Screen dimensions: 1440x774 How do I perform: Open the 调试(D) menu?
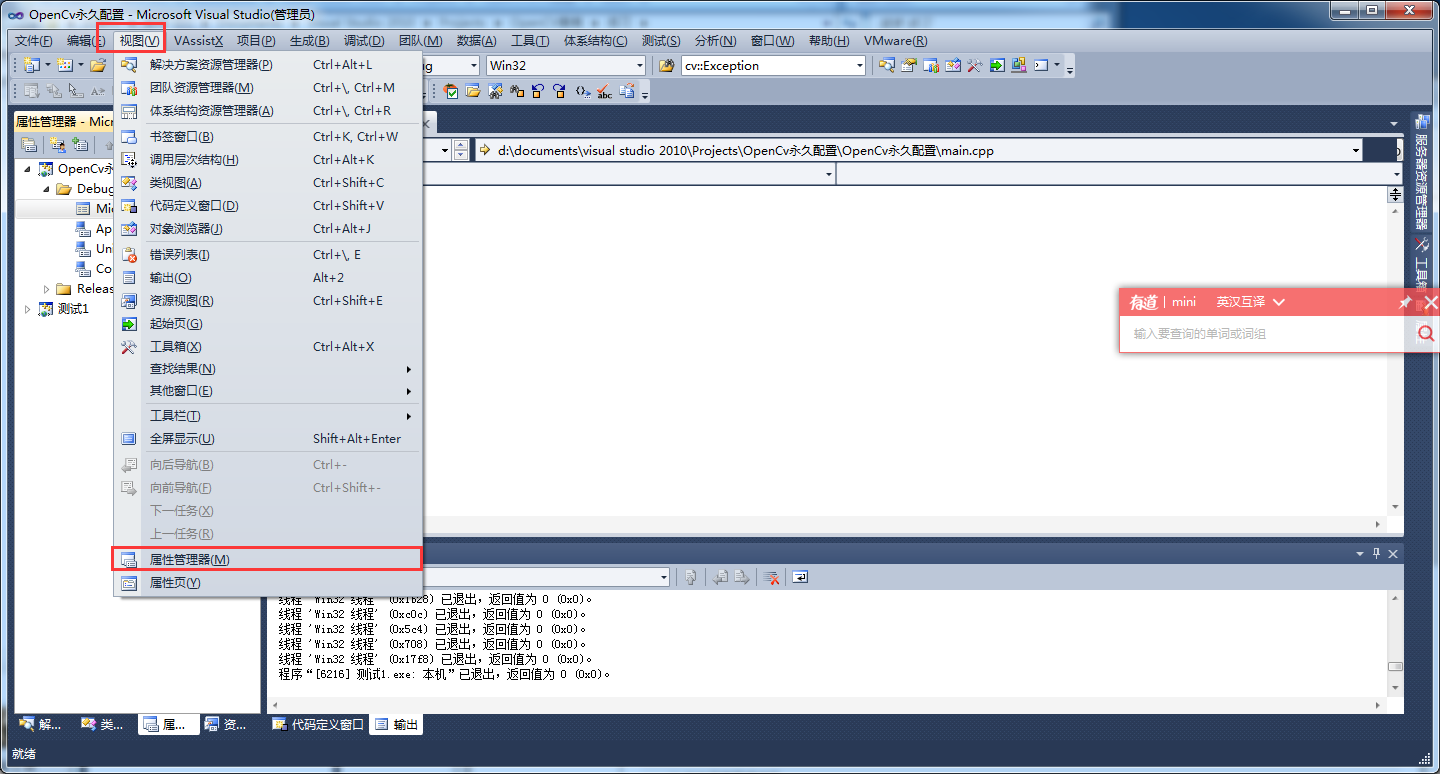coord(364,41)
